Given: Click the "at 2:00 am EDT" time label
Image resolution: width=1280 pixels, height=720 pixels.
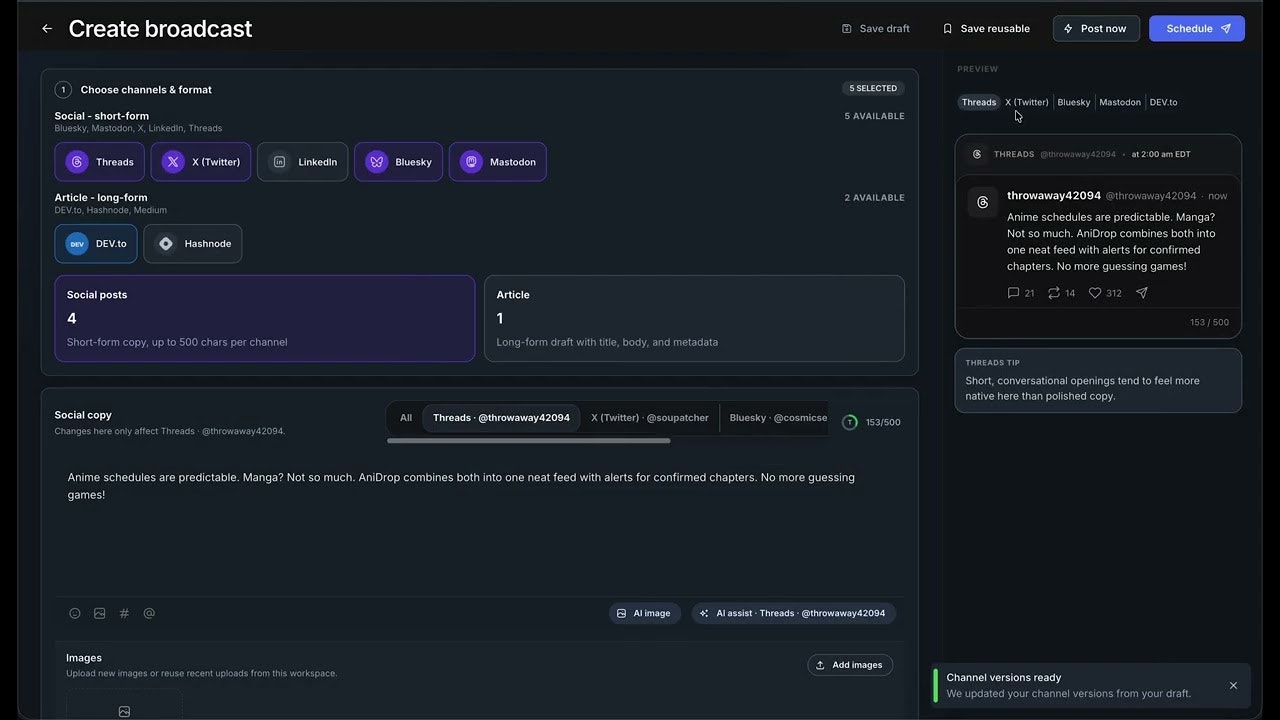Looking at the screenshot, I should coord(1160,154).
